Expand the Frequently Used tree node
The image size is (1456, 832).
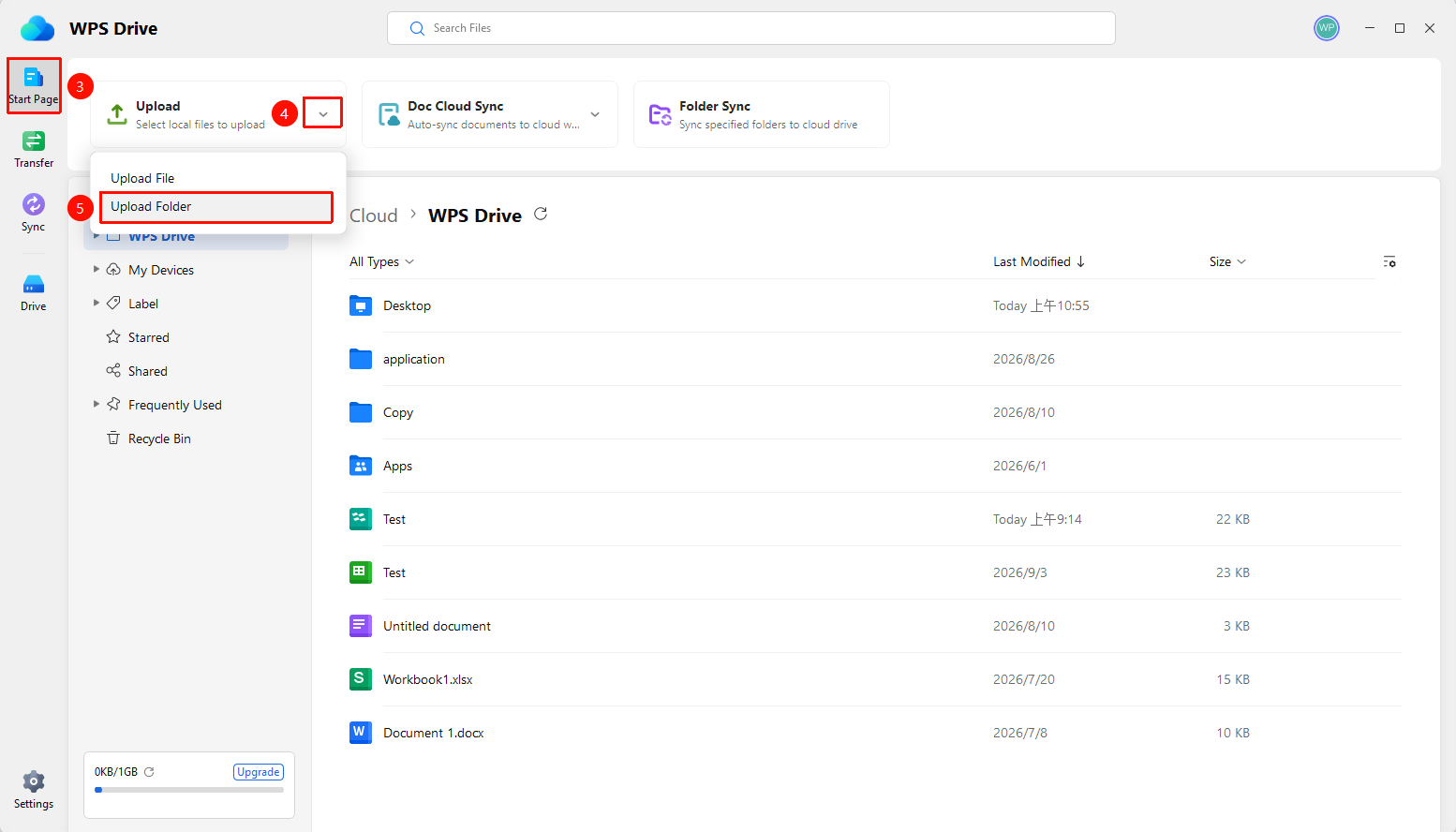coord(97,405)
